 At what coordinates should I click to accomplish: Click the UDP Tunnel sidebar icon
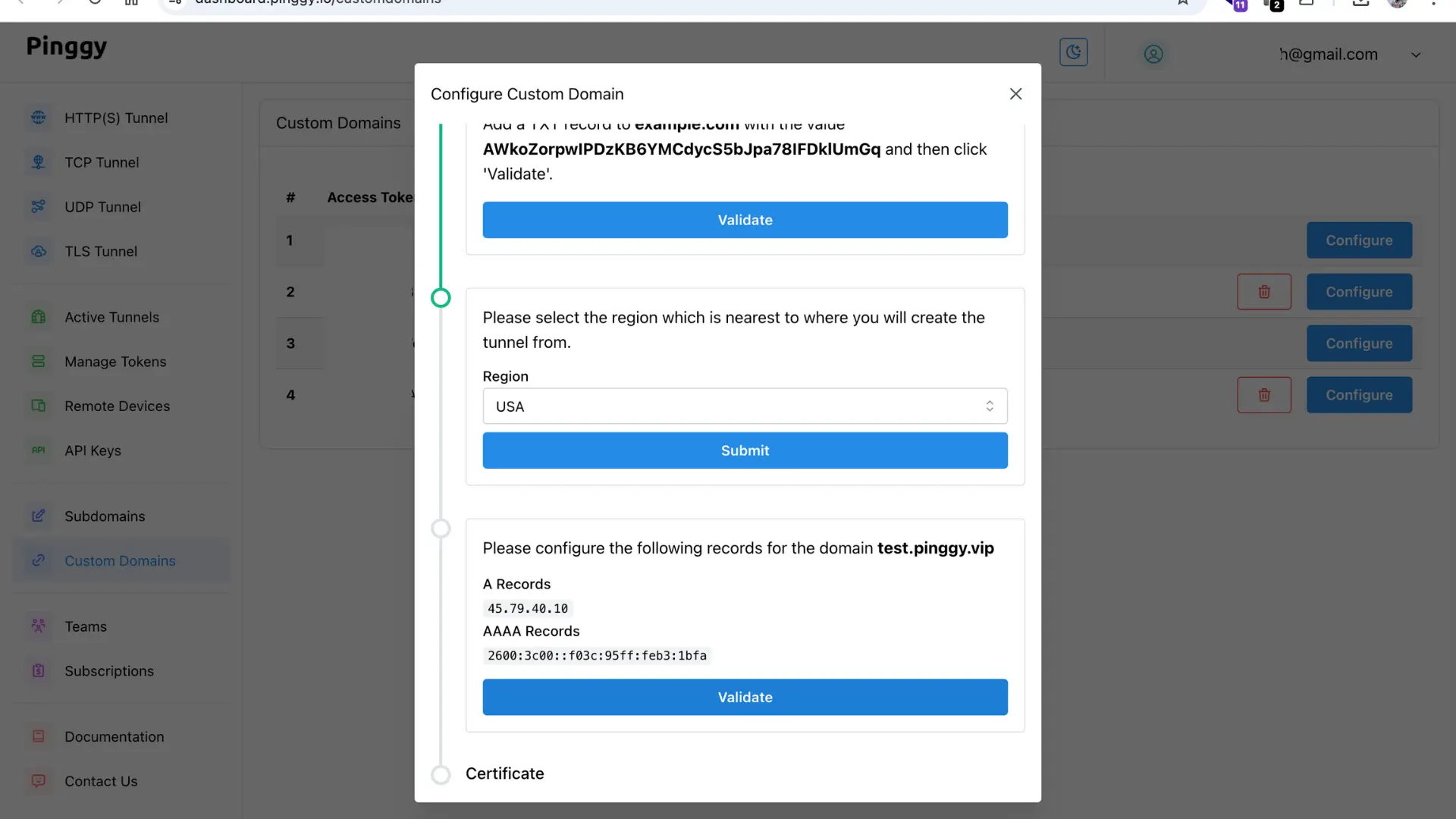pyautogui.click(x=39, y=206)
